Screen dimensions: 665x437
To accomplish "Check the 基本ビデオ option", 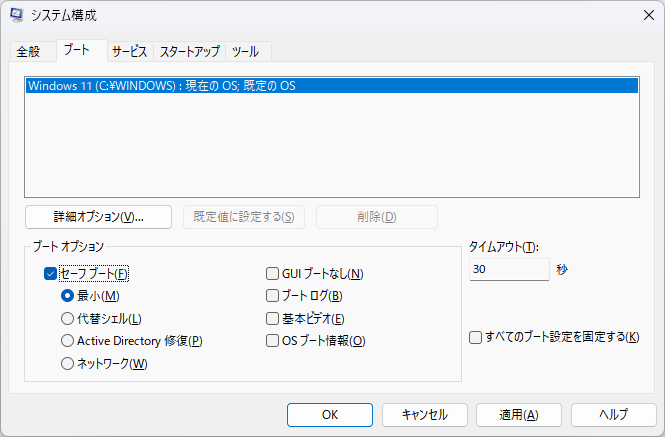I will pos(272,319).
